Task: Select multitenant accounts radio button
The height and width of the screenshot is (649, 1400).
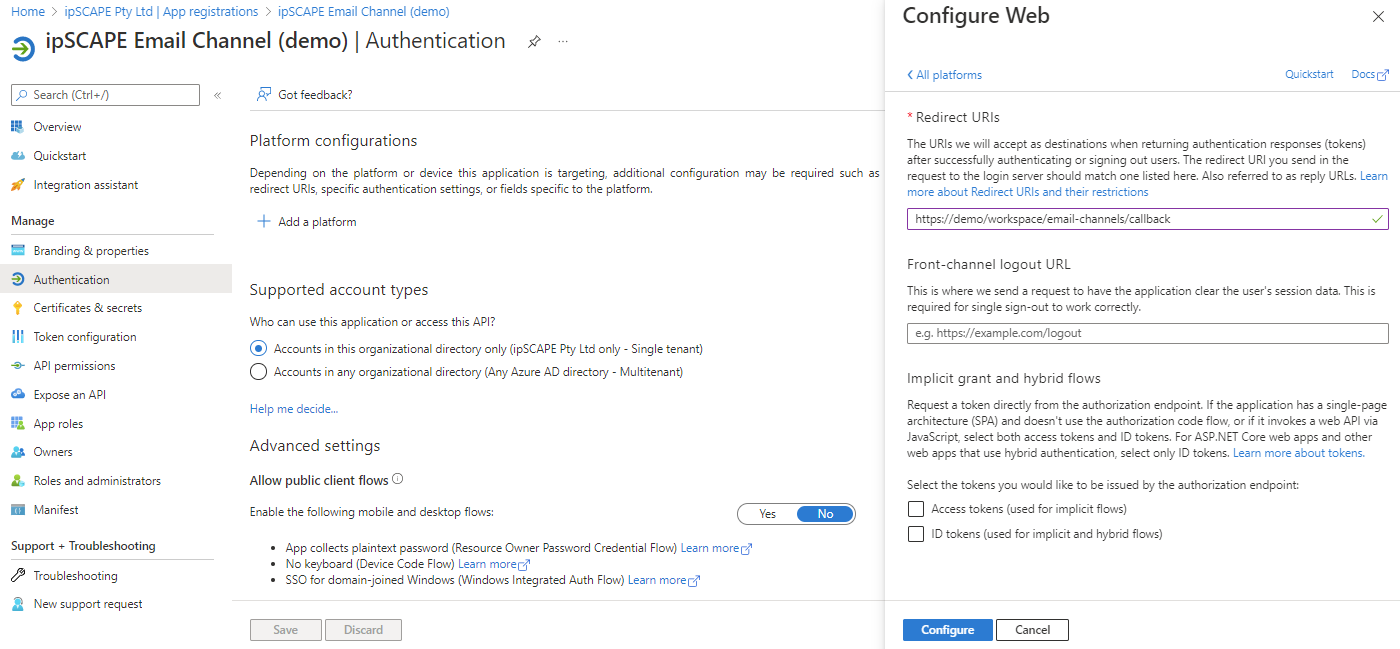Action: 258,372
